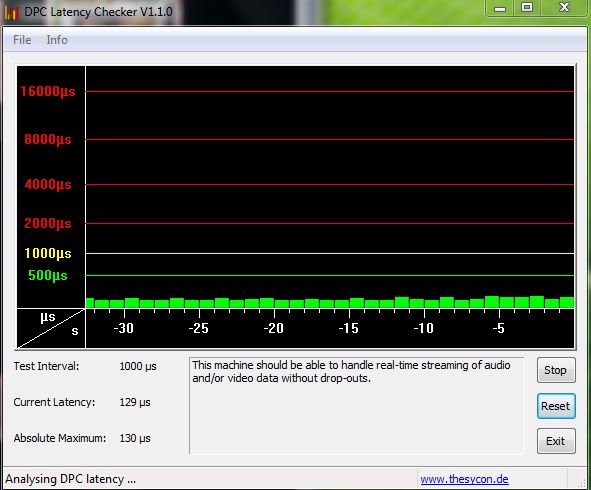Click the yellow 1000µs threshold line label
The height and width of the screenshot is (490, 591).
click(x=48, y=253)
